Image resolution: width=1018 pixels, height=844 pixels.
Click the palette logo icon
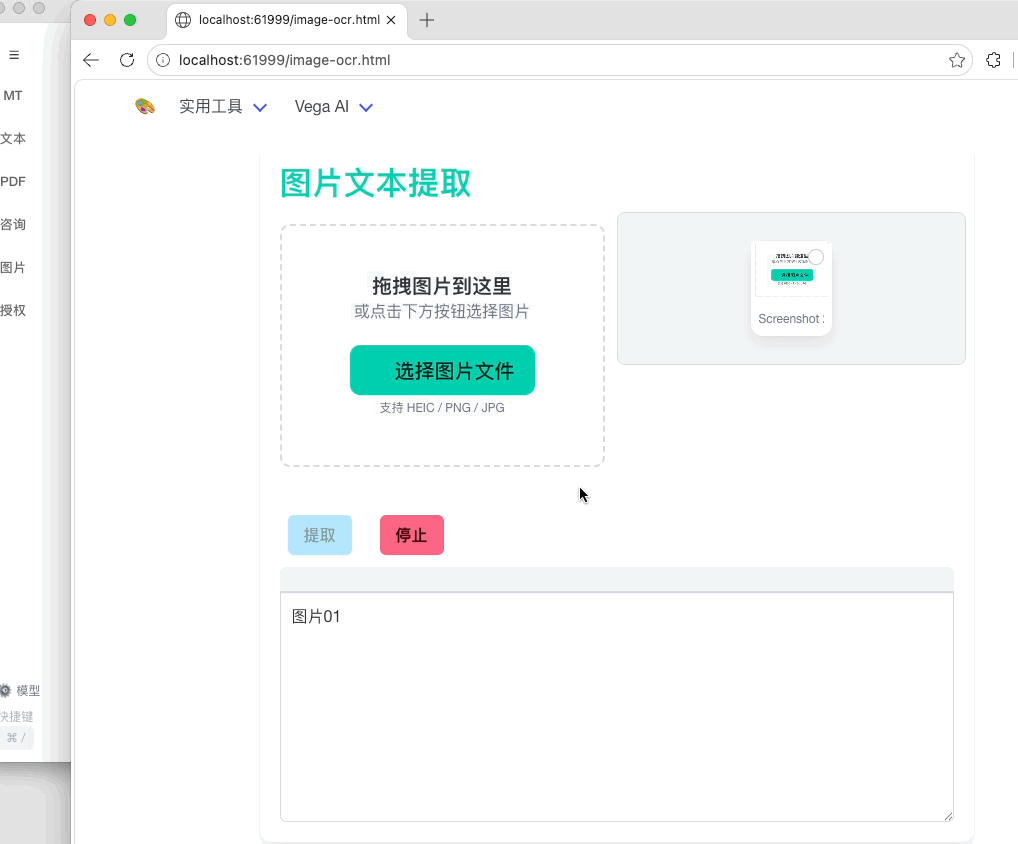(x=144, y=106)
